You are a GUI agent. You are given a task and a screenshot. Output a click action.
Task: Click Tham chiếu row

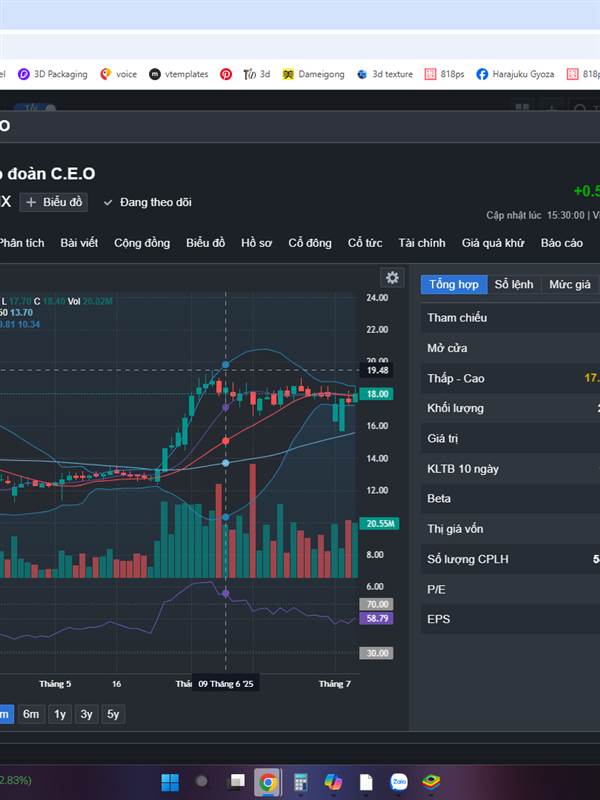(x=510, y=317)
